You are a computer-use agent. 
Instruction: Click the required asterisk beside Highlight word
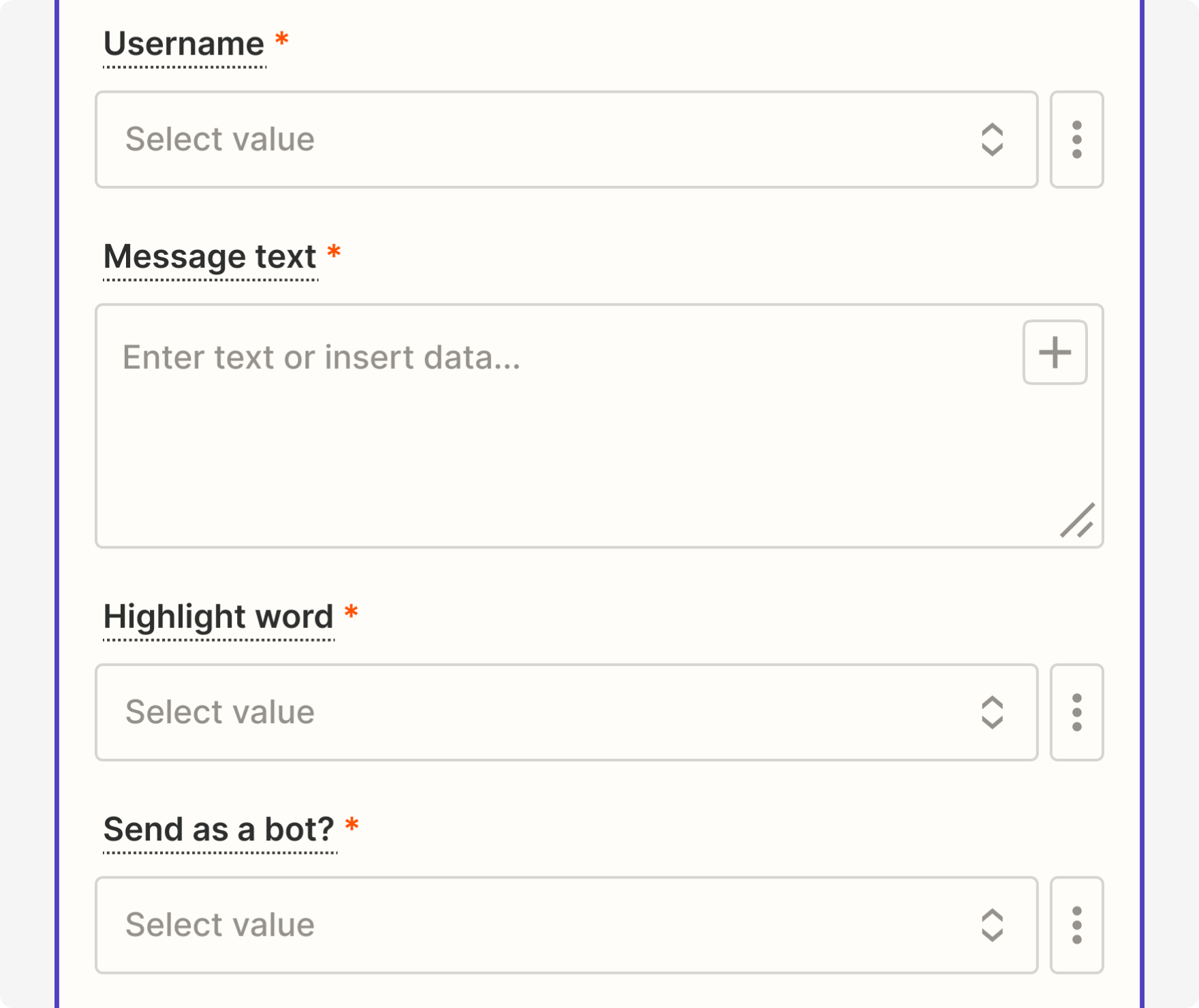point(352,612)
